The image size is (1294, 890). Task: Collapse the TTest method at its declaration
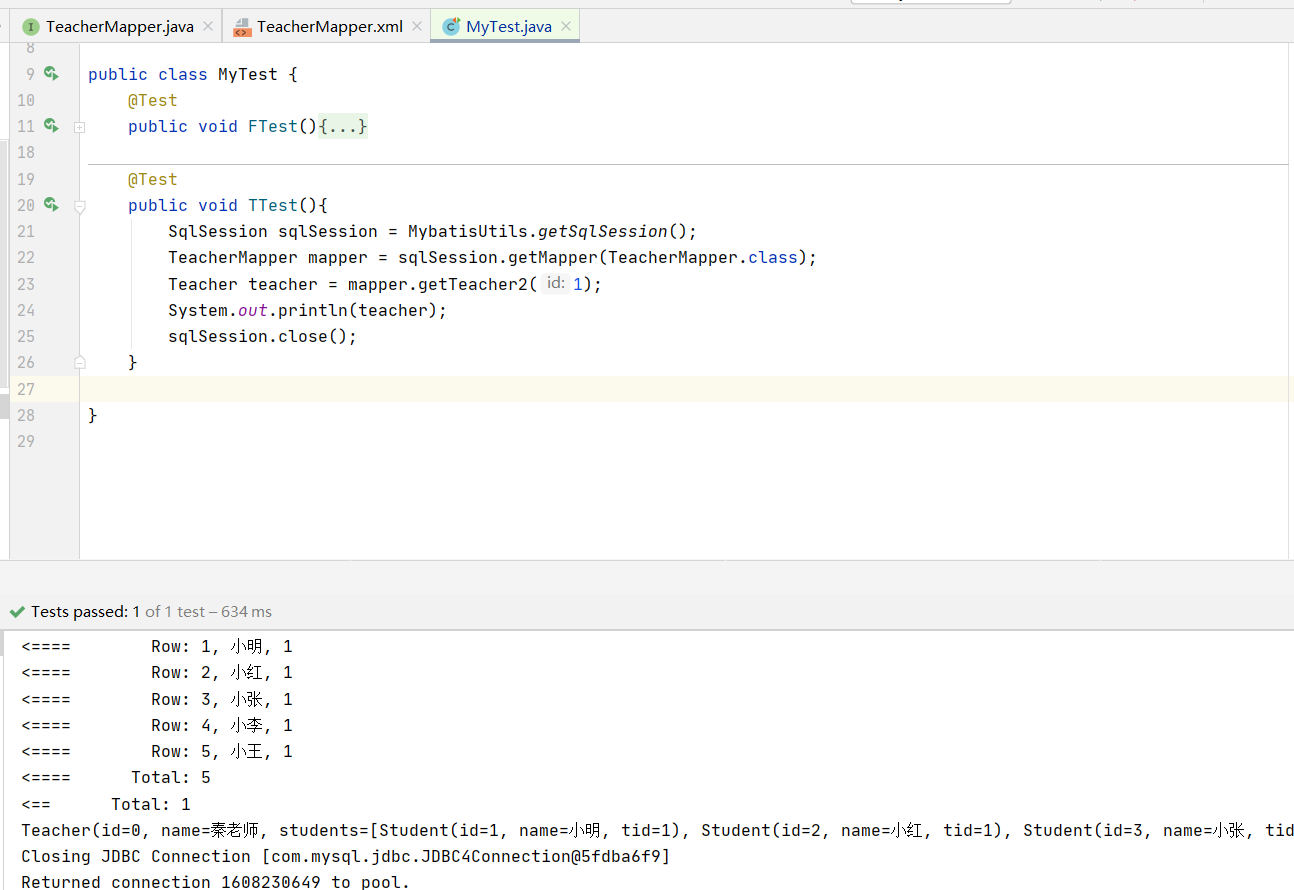79,206
